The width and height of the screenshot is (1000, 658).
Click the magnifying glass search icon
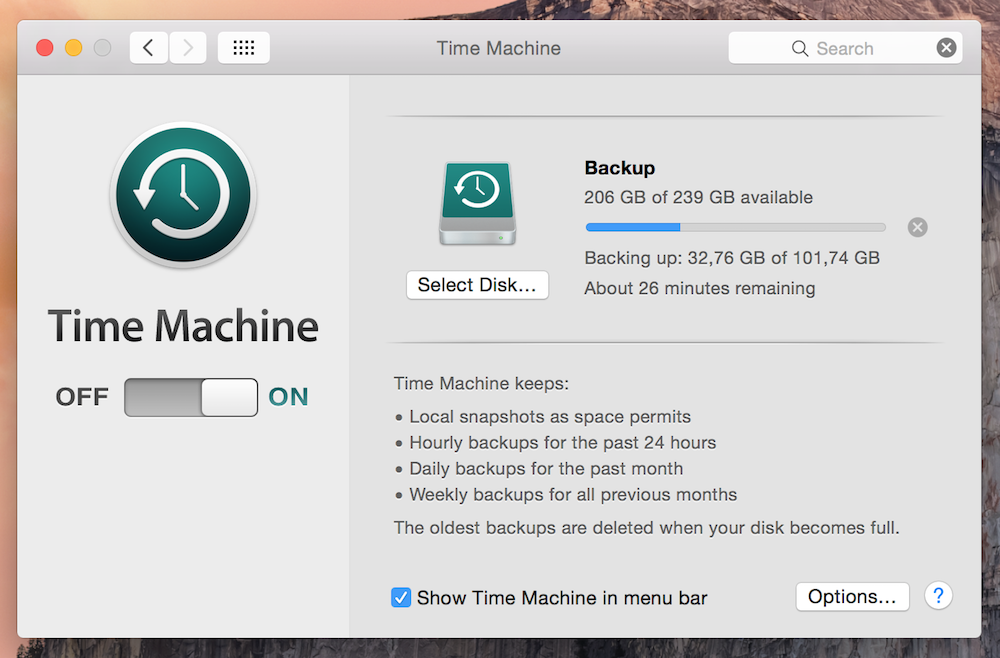point(799,48)
